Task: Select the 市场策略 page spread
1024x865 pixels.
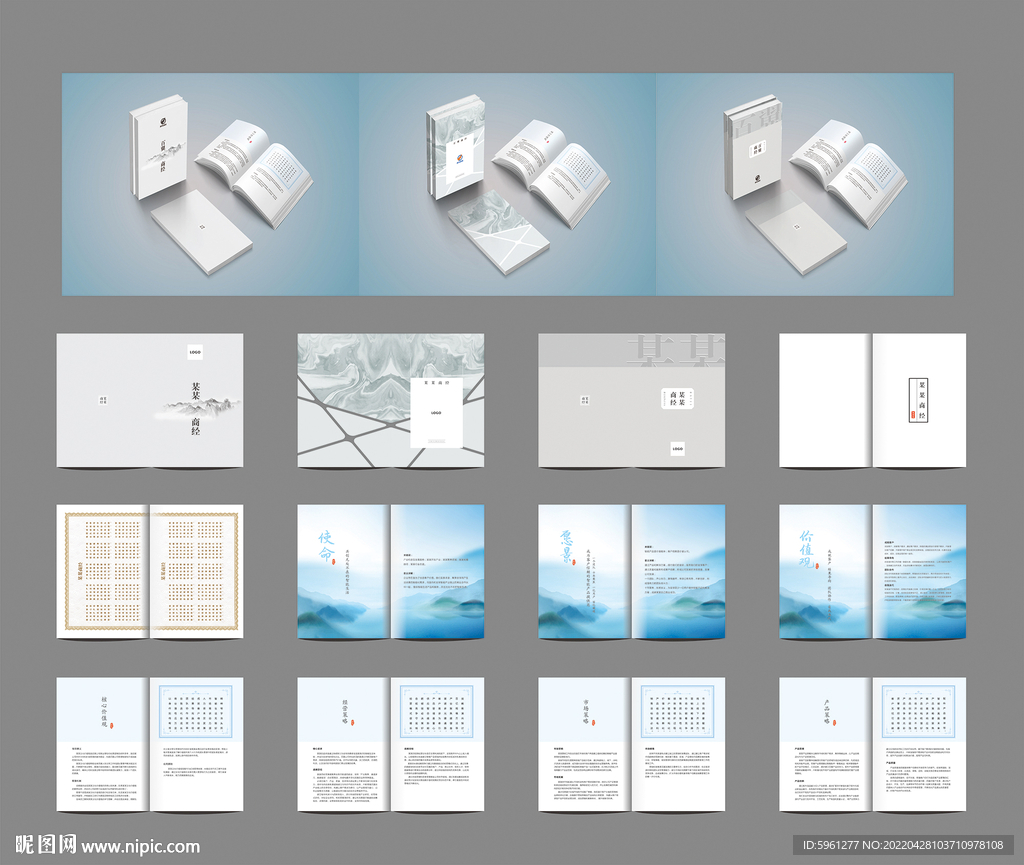Action: [x=631, y=744]
